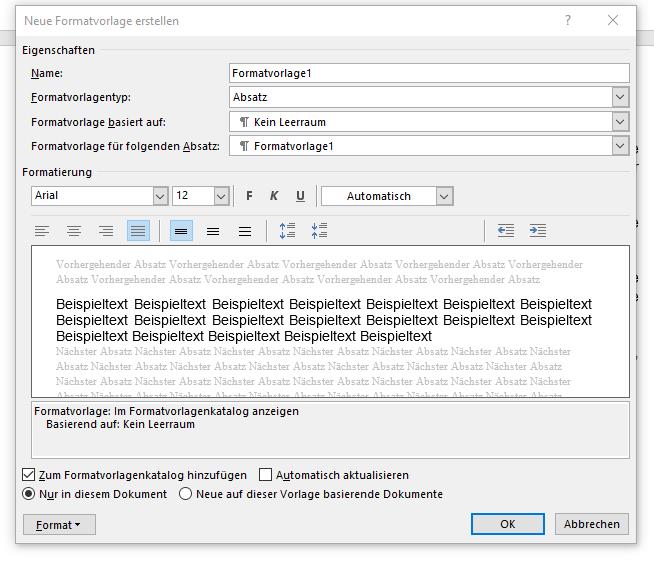Open the font size 12 dropdown
The height and width of the screenshot is (563, 654).
coord(221,196)
